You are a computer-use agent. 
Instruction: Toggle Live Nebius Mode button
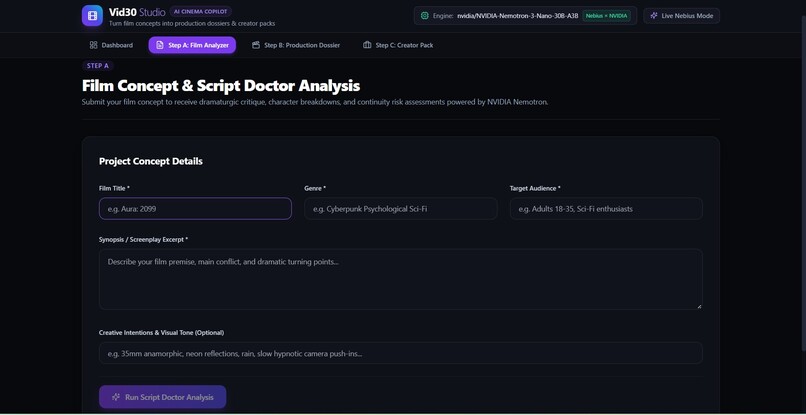[x=681, y=16]
